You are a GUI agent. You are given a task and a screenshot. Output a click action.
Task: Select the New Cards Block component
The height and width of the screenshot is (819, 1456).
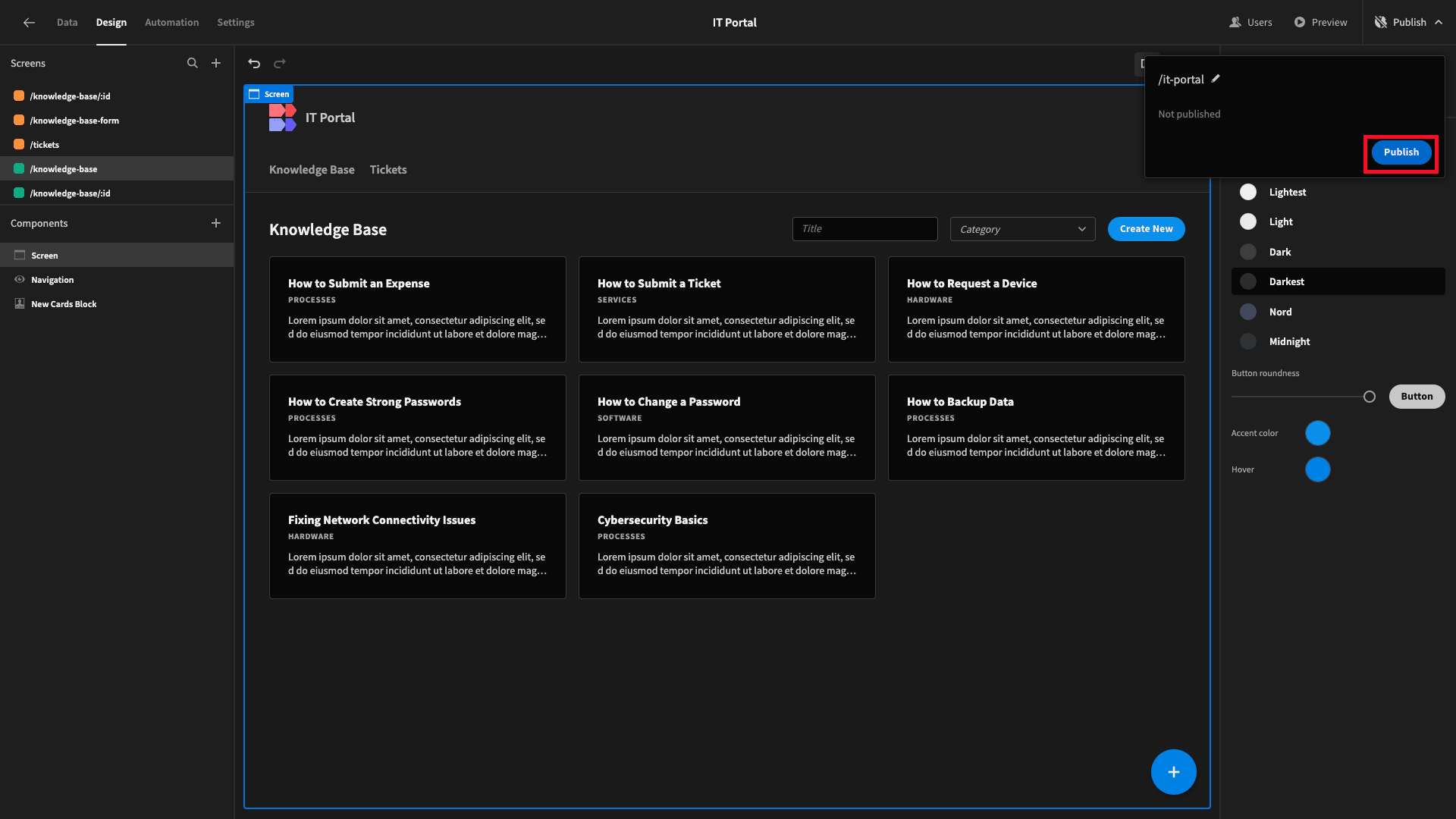coord(117,304)
